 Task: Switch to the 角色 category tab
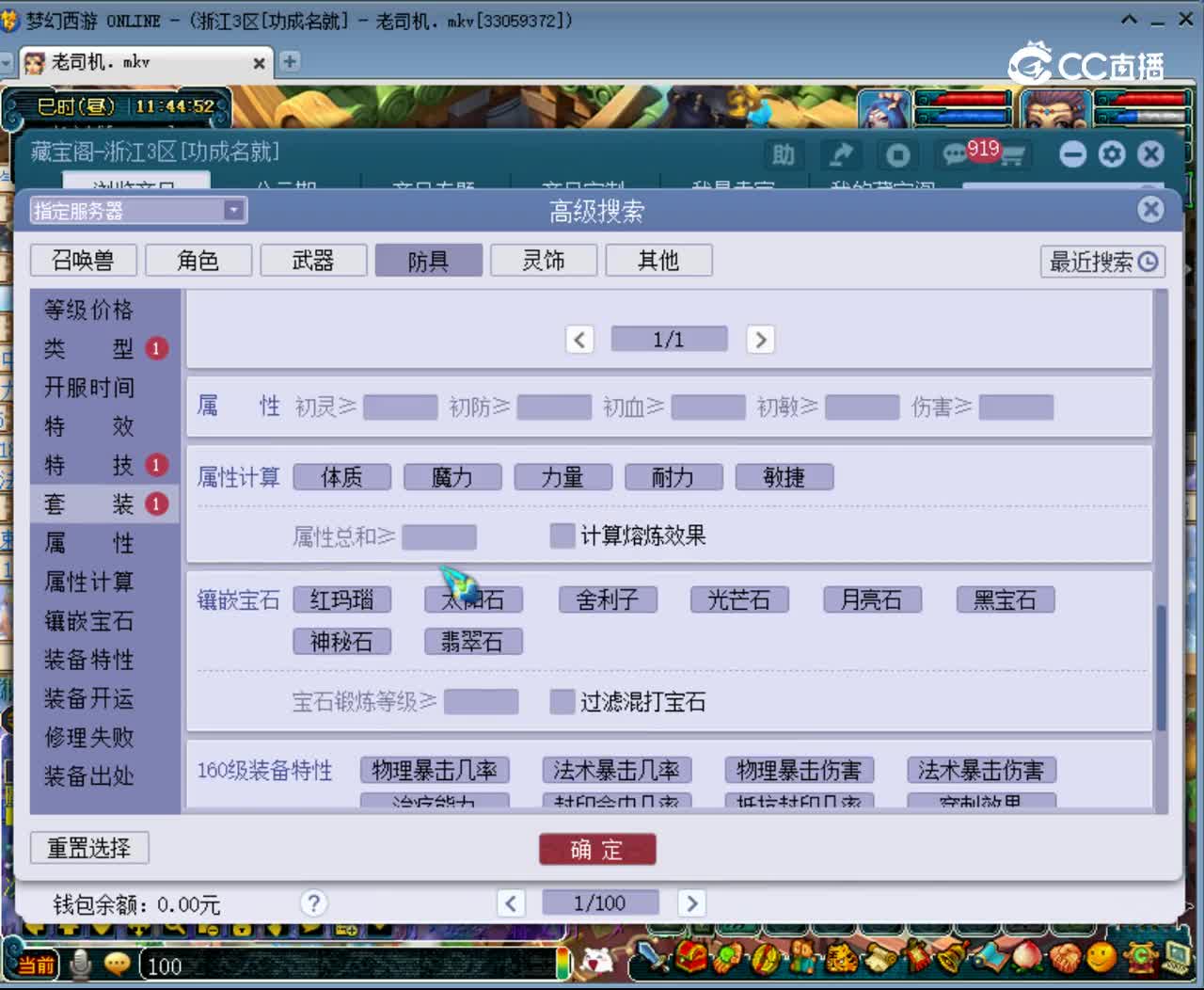[x=198, y=261]
